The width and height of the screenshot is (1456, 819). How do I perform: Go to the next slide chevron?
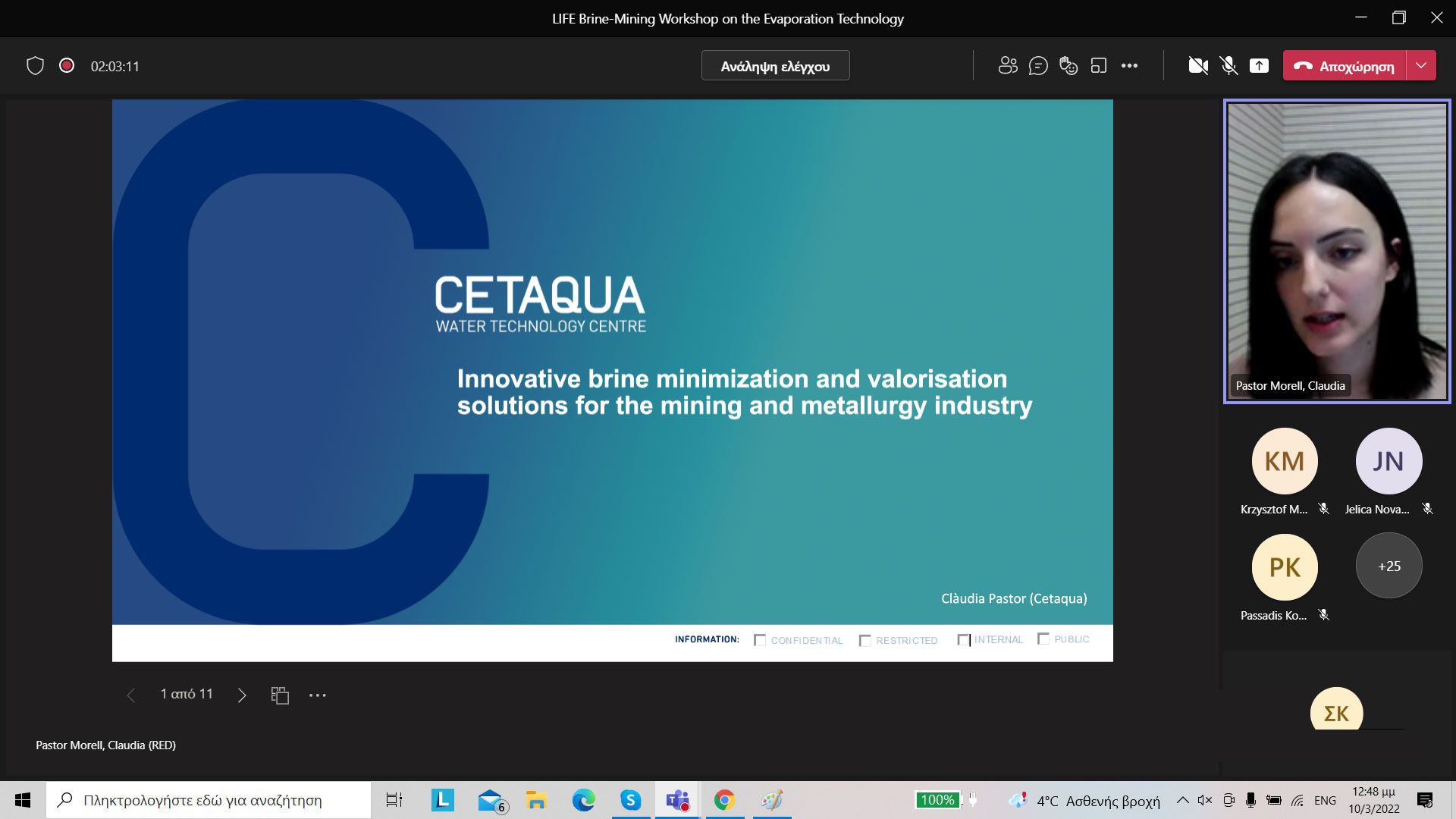coord(242,695)
